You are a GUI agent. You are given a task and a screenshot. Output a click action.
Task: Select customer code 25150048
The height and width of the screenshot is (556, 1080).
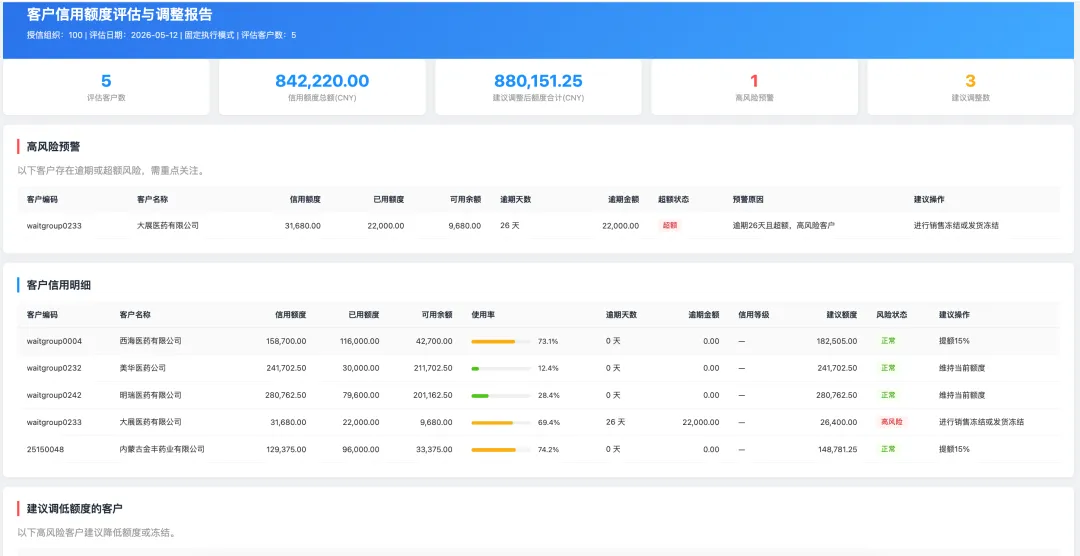45,449
